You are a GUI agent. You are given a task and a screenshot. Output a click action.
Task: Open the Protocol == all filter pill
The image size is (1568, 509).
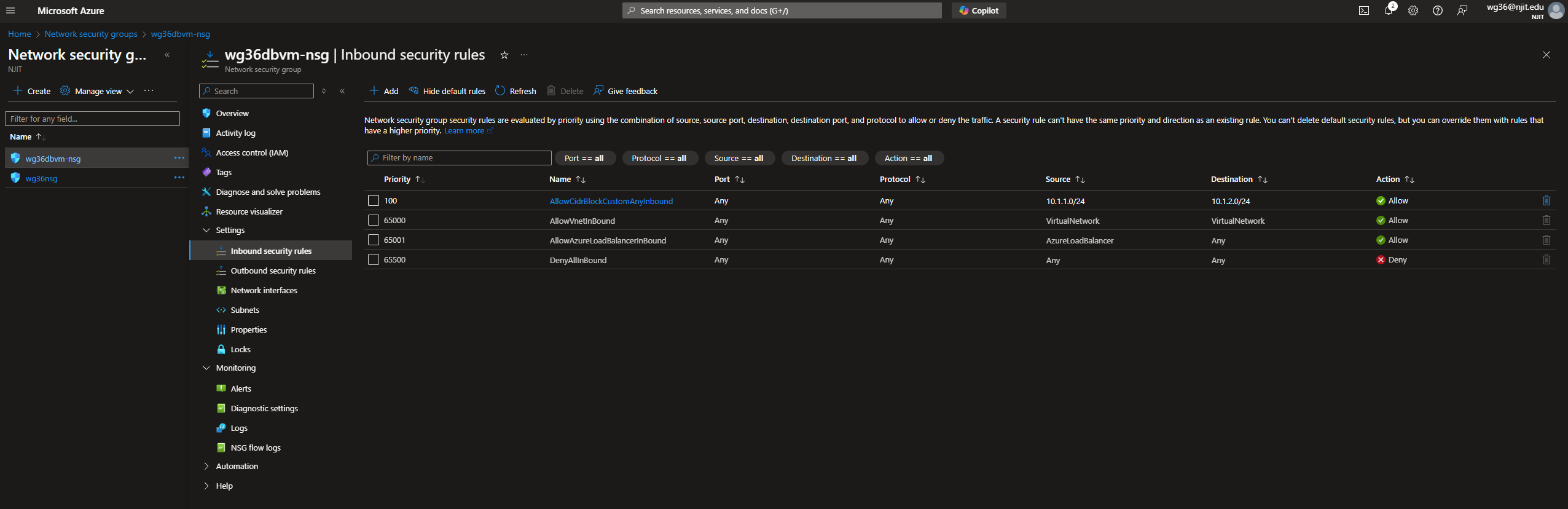coord(659,158)
